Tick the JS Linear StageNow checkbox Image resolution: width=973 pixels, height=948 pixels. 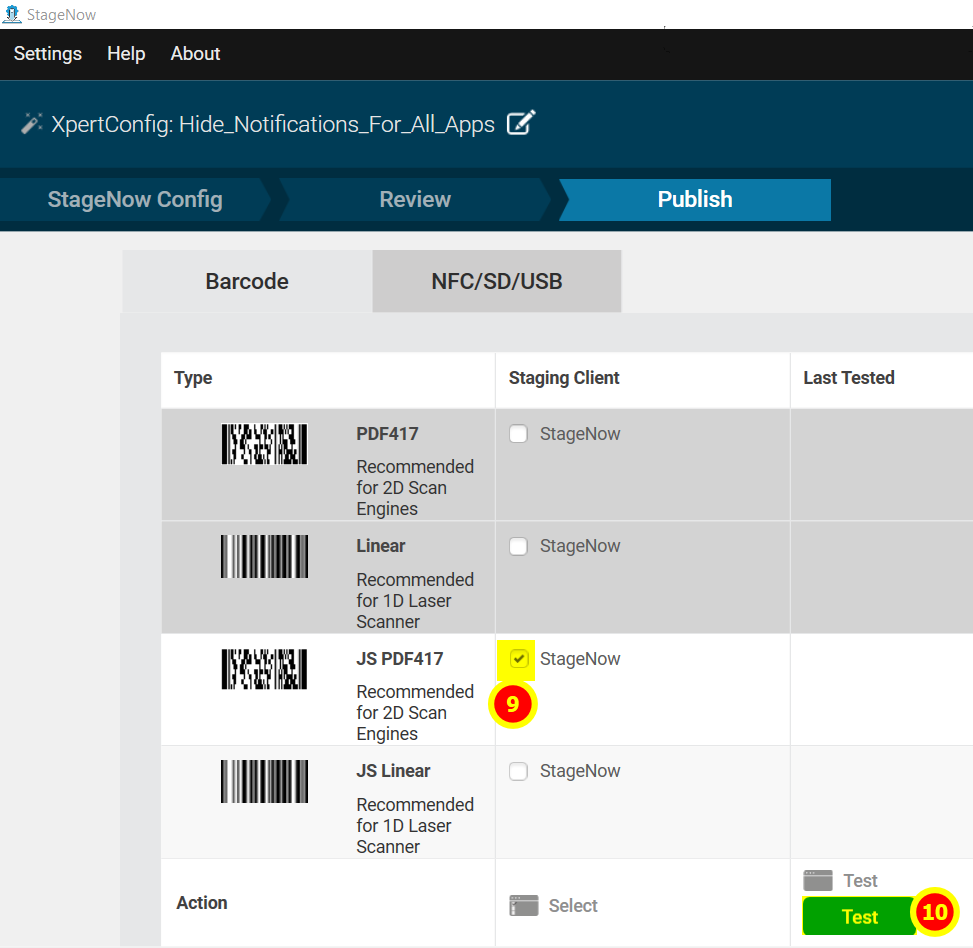click(x=518, y=771)
